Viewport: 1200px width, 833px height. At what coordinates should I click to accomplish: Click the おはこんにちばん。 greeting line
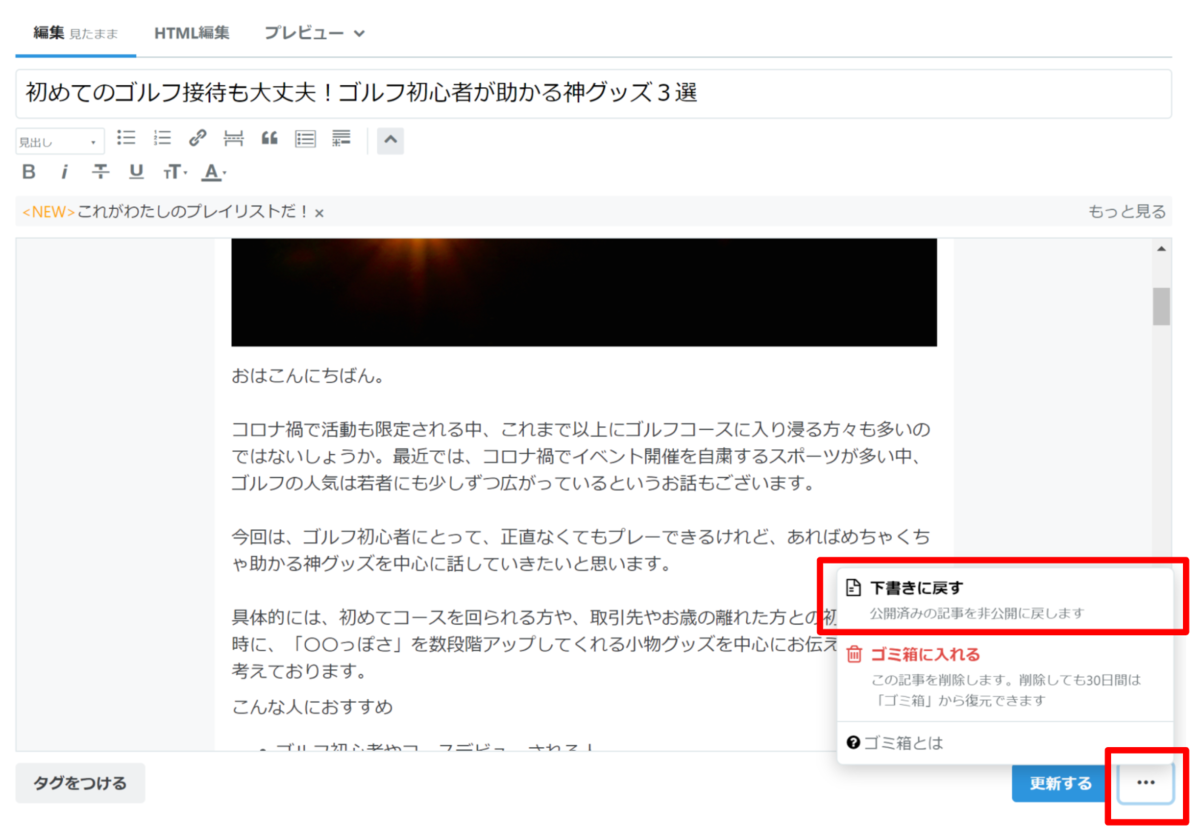(308, 378)
